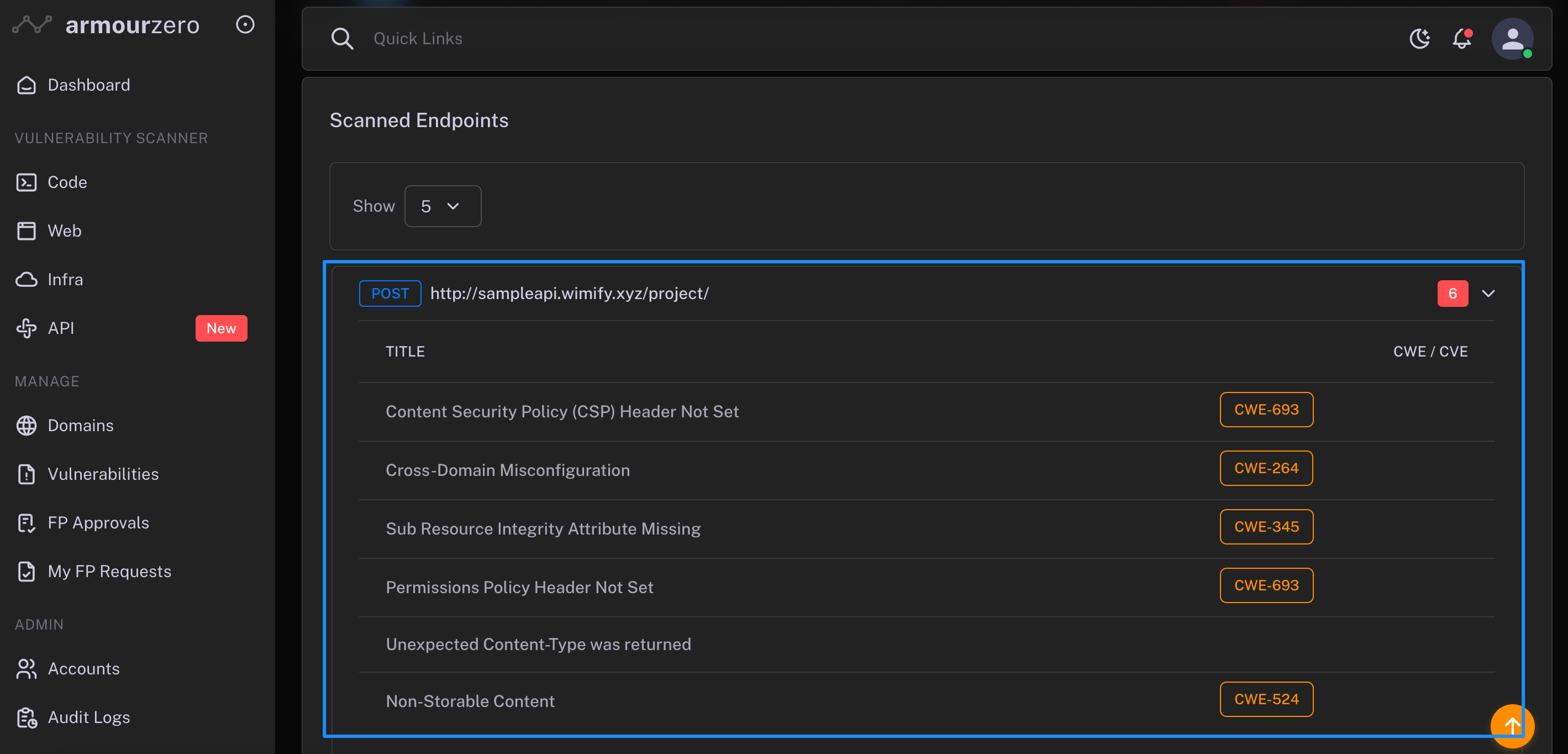Click the user avatar icon
The image size is (1568, 754).
[1512, 38]
